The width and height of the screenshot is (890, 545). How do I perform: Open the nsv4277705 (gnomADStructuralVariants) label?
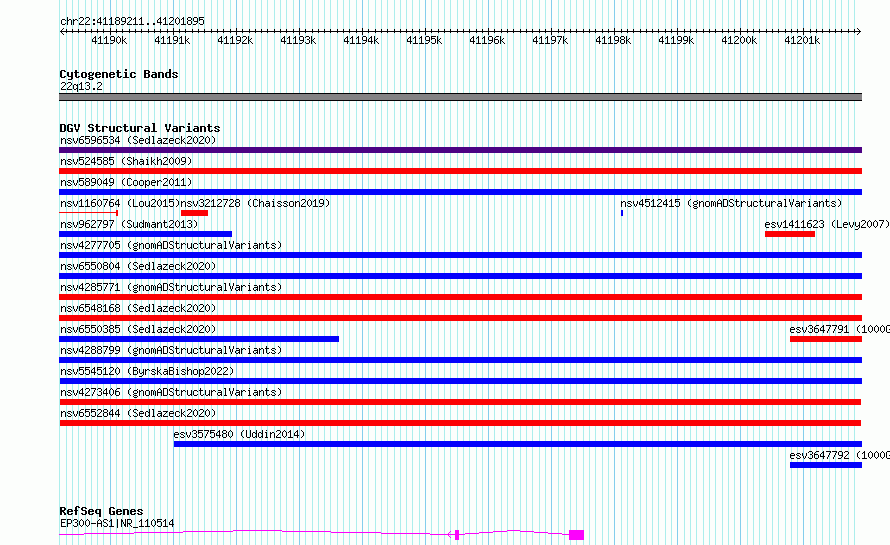click(x=171, y=245)
